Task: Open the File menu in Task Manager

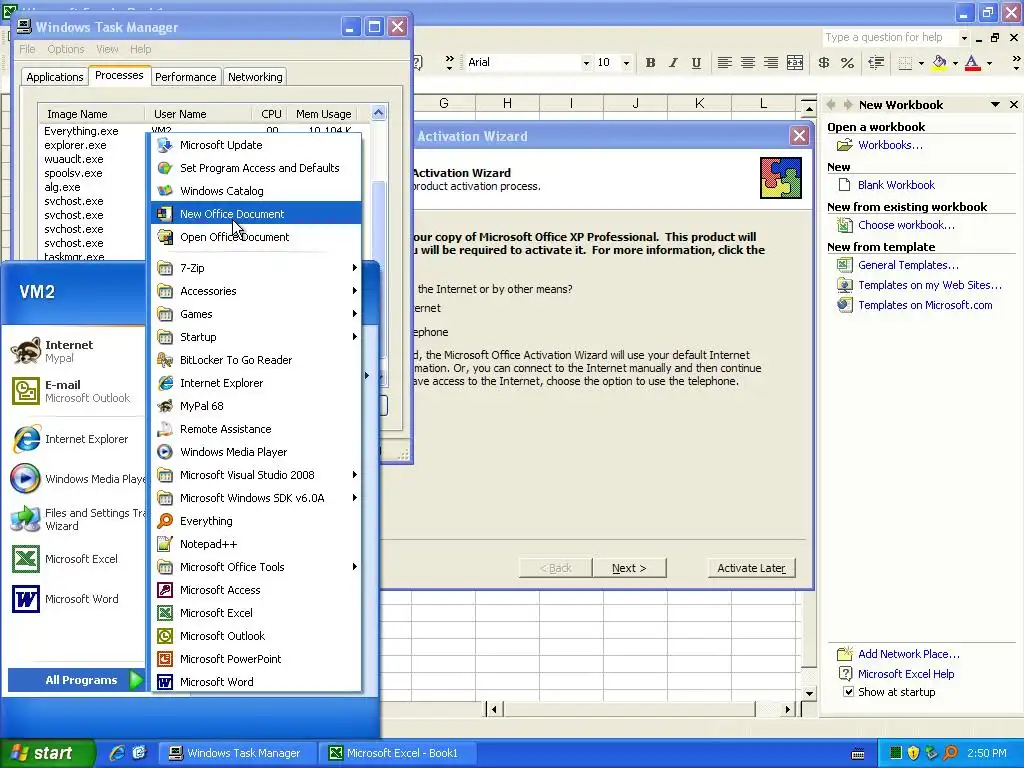Action: (x=27, y=49)
